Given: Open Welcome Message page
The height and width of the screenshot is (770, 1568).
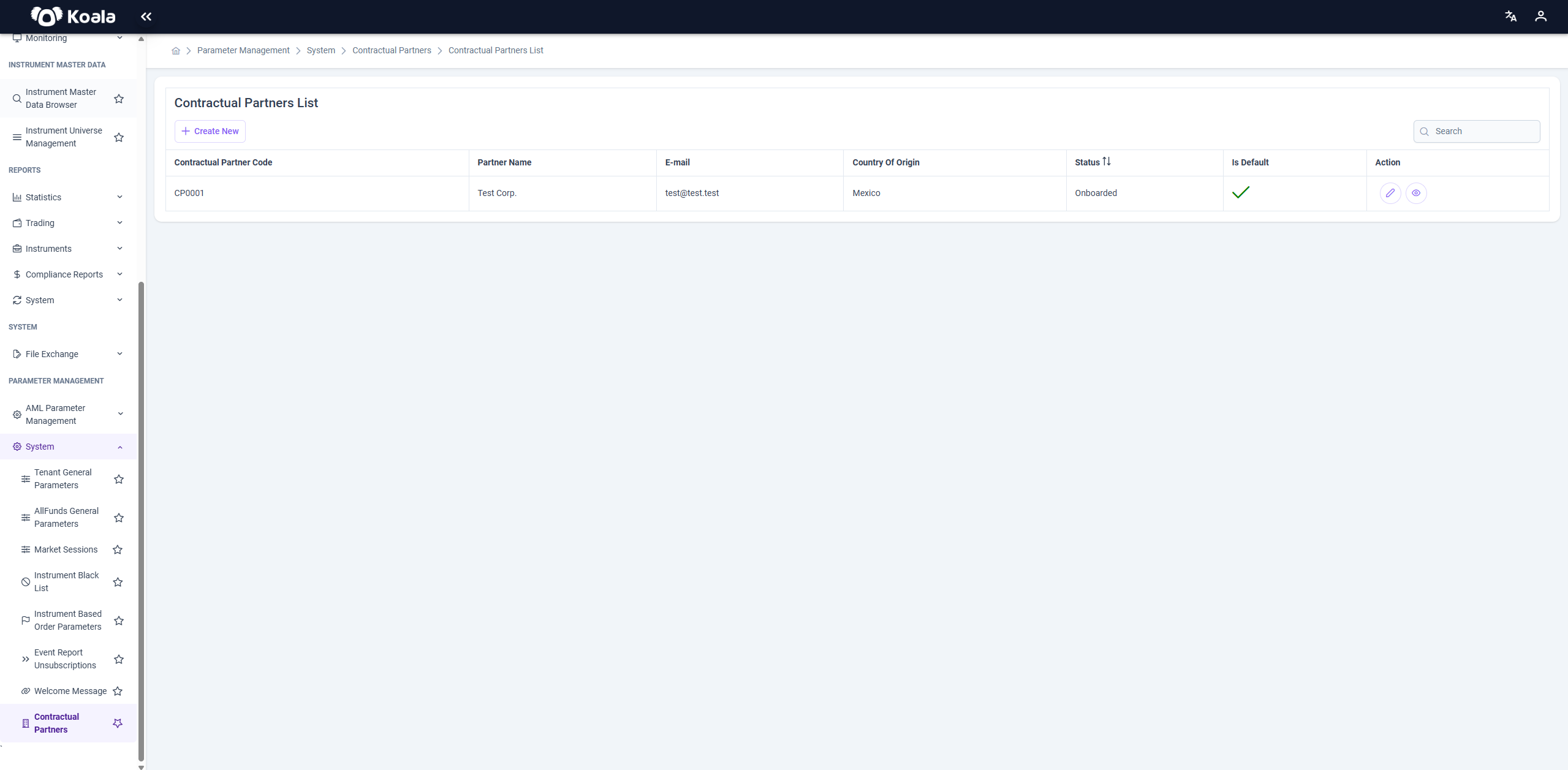Looking at the screenshot, I should coord(70,691).
